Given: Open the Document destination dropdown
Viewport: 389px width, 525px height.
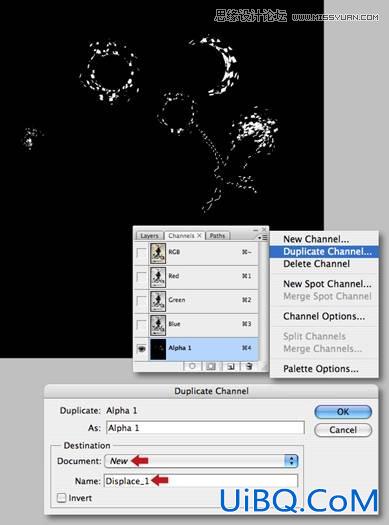Looking at the screenshot, I should pos(201,461).
